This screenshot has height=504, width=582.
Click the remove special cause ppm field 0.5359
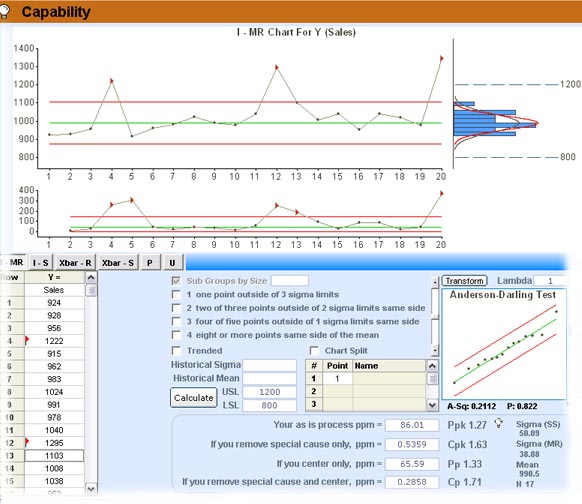tap(412, 444)
